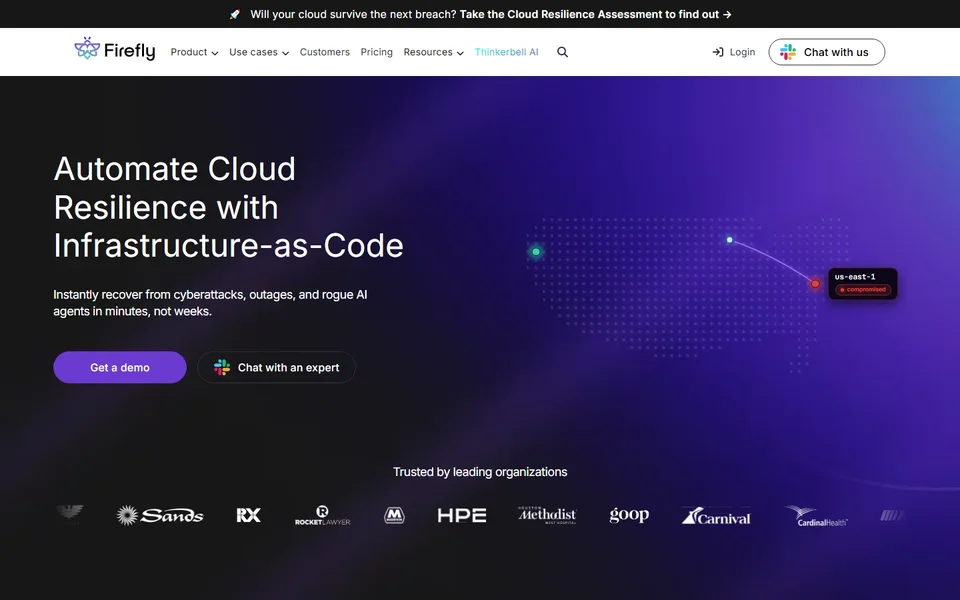
Task: Click the HPE logo
Action: [462, 516]
